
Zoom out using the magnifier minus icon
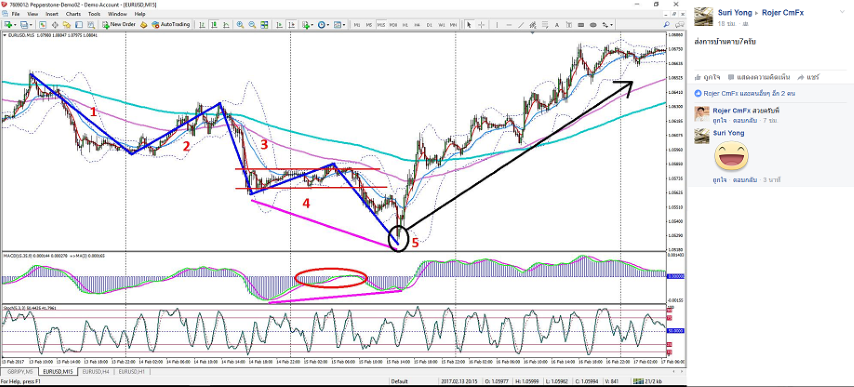click(x=252, y=24)
